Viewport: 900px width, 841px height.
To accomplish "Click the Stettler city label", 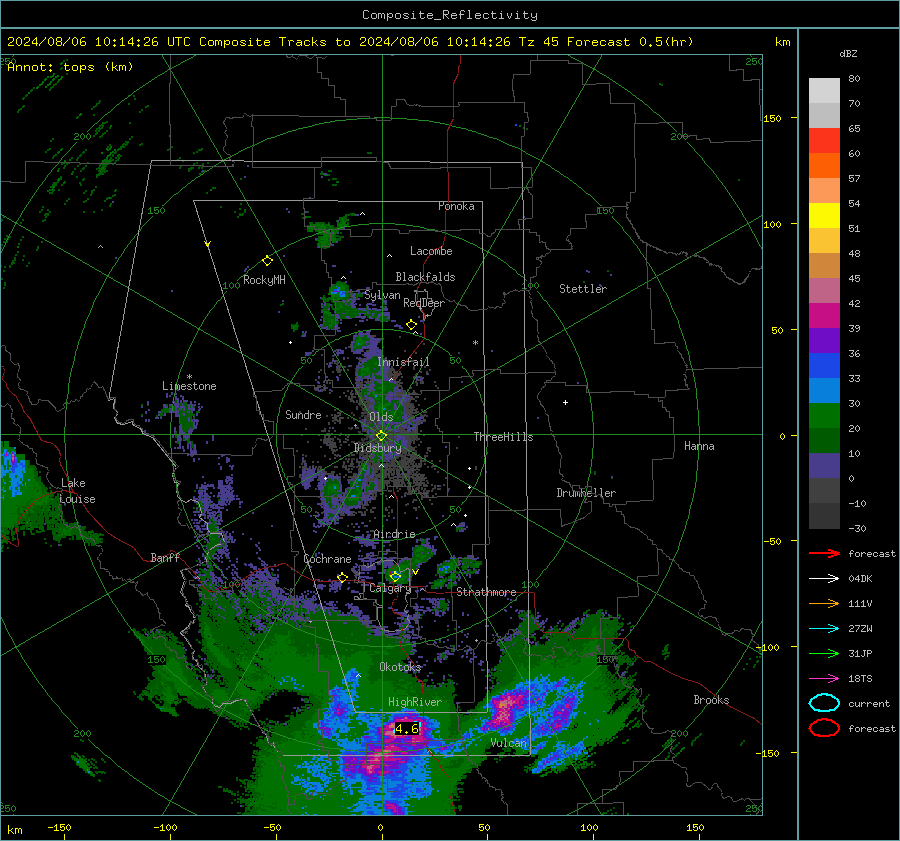I will (x=583, y=289).
